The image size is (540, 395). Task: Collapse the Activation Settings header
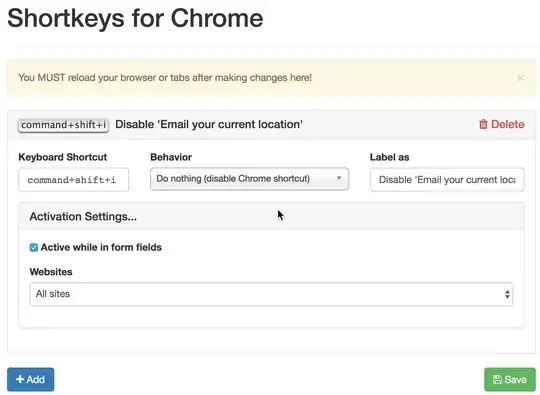tap(271, 217)
